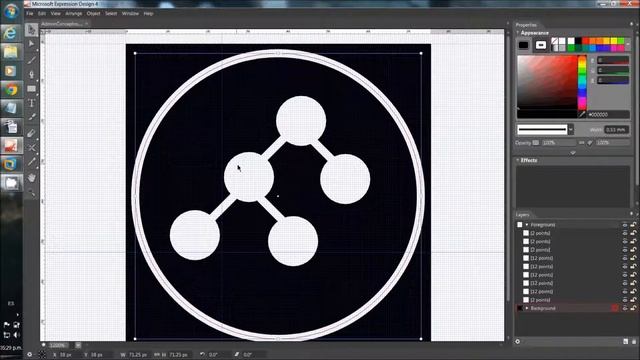Click the status bar gear icon
The height and width of the screenshot is (360, 640).
tap(29, 355)
